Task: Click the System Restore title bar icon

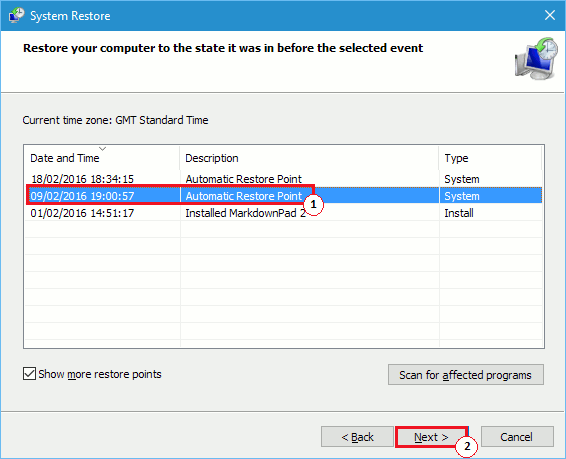Action: click(17, 16)
